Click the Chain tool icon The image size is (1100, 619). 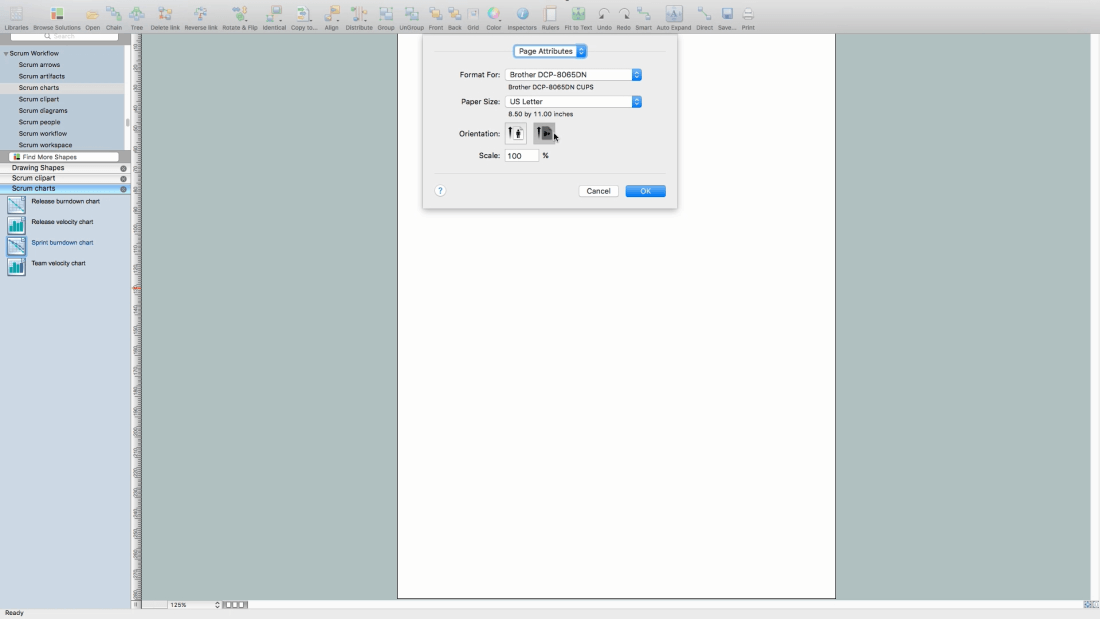point(114,15)
